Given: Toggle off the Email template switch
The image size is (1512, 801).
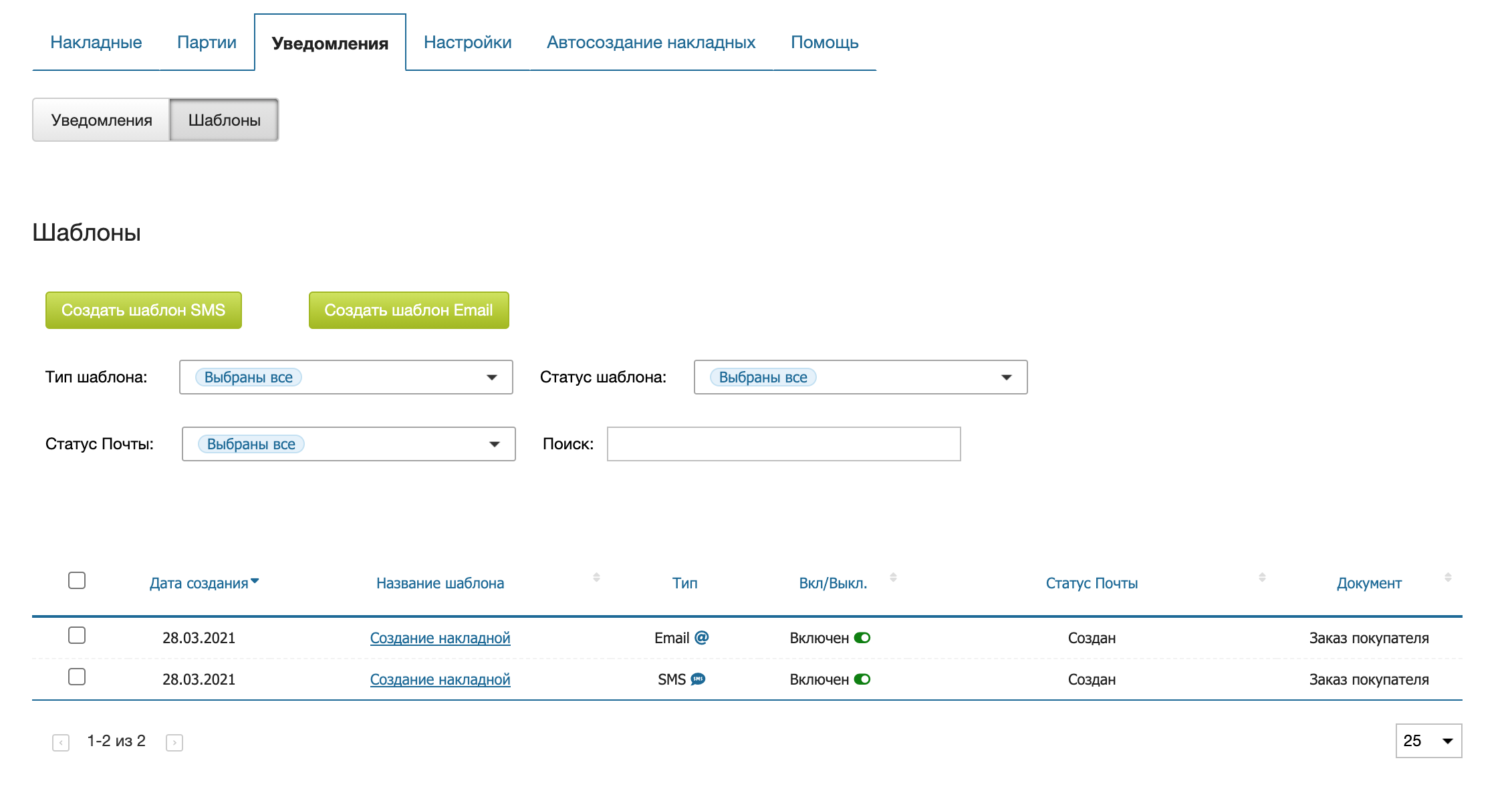Looking at the screenshot, I should coord(862,638).
